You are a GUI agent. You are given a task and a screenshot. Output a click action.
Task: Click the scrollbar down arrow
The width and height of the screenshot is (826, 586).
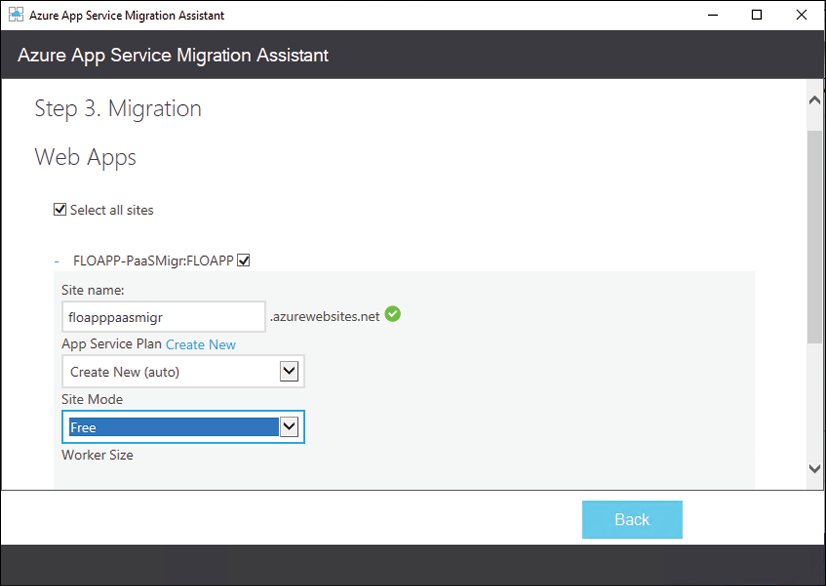pyautogui.click(x=814, y=468)
